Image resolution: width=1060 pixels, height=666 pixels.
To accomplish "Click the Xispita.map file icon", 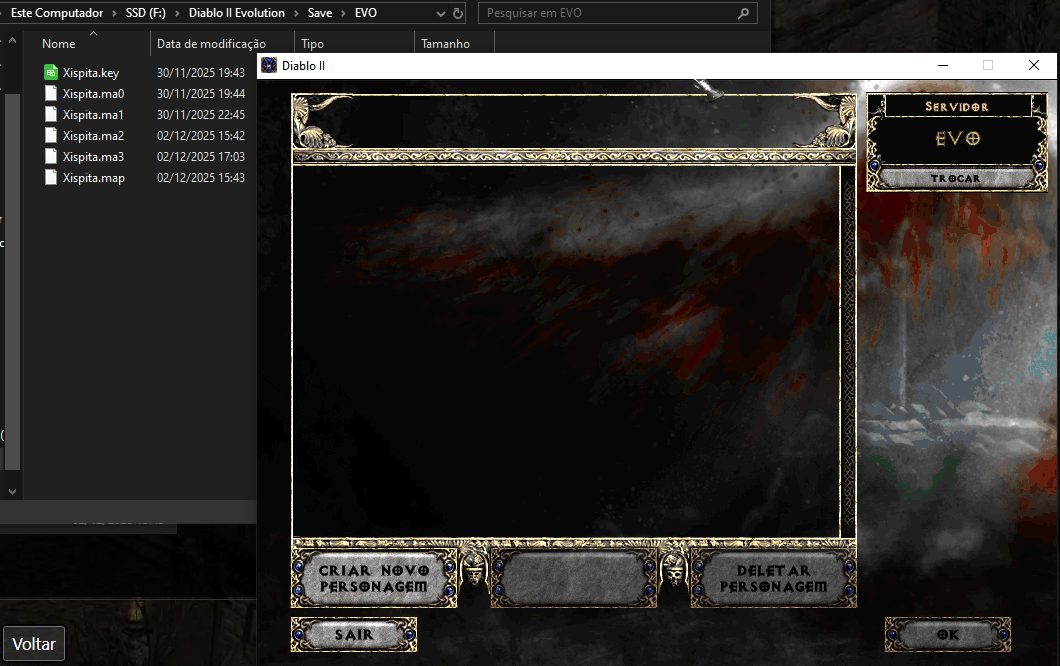I will tap(51, 178).
